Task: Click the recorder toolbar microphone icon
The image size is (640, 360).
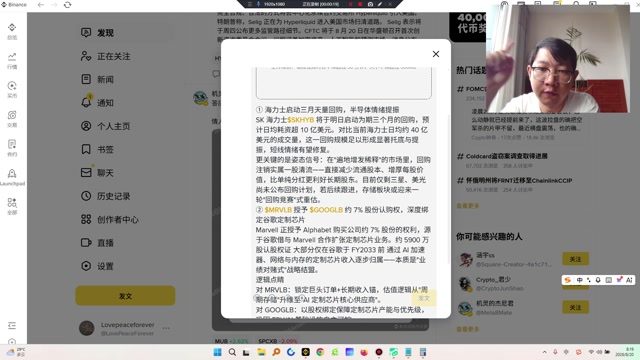Action: [258, 4]
